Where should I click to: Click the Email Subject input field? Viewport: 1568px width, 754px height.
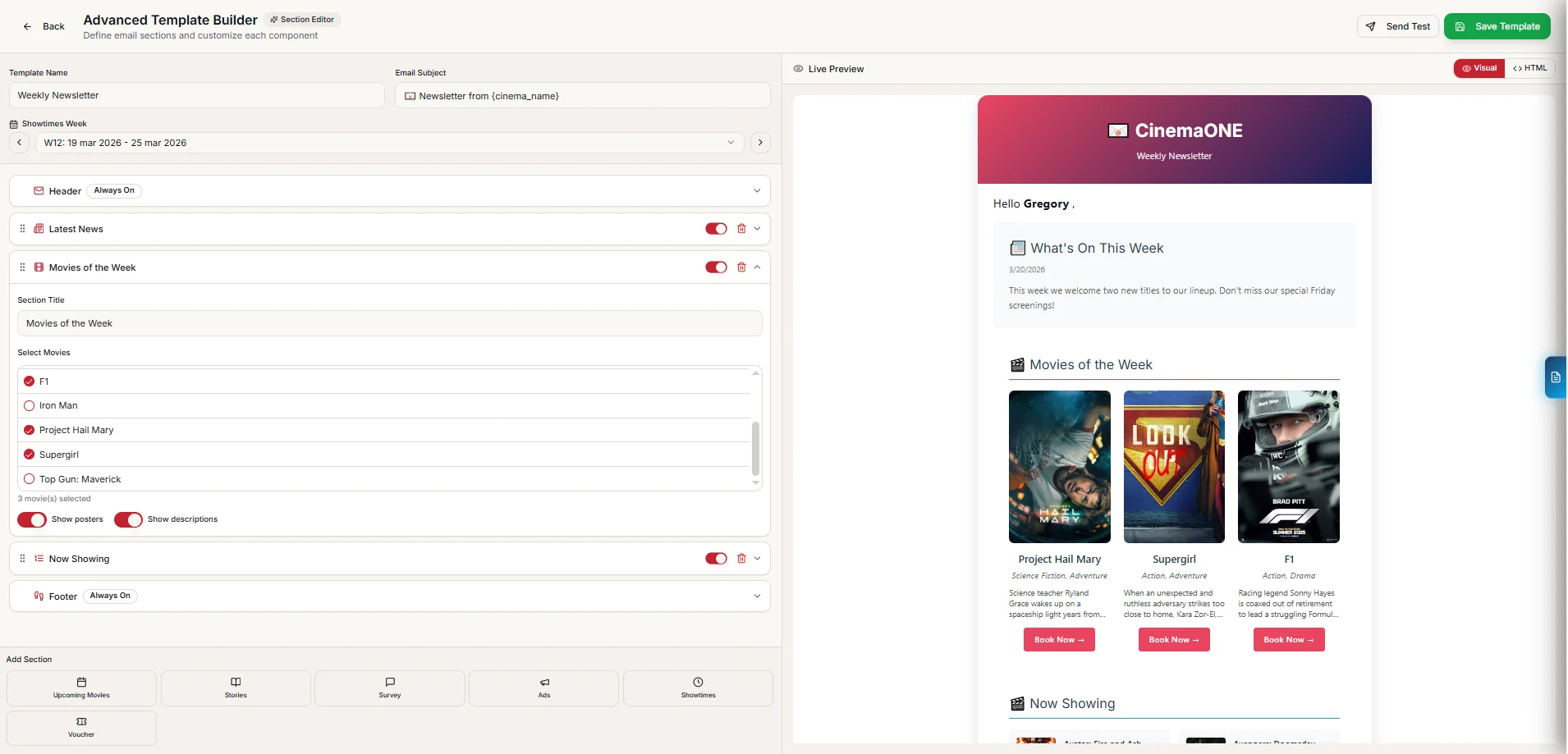(583, 95)
